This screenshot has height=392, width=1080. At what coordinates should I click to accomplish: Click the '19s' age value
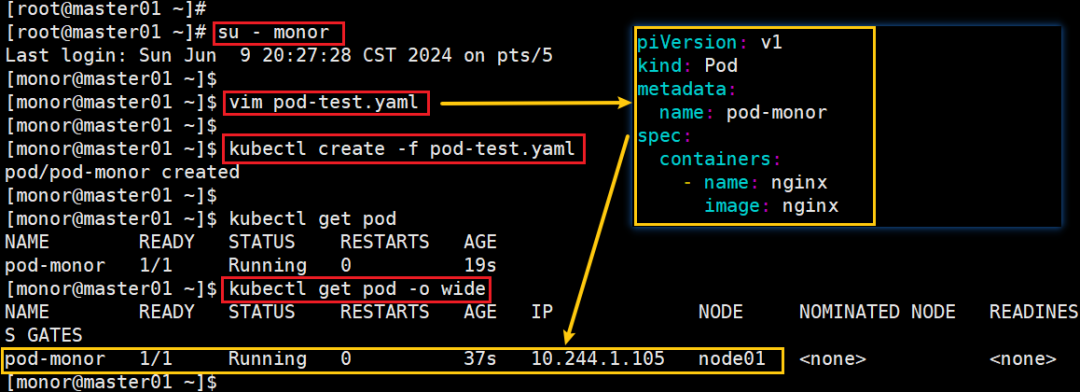click(x=480, y=265)
